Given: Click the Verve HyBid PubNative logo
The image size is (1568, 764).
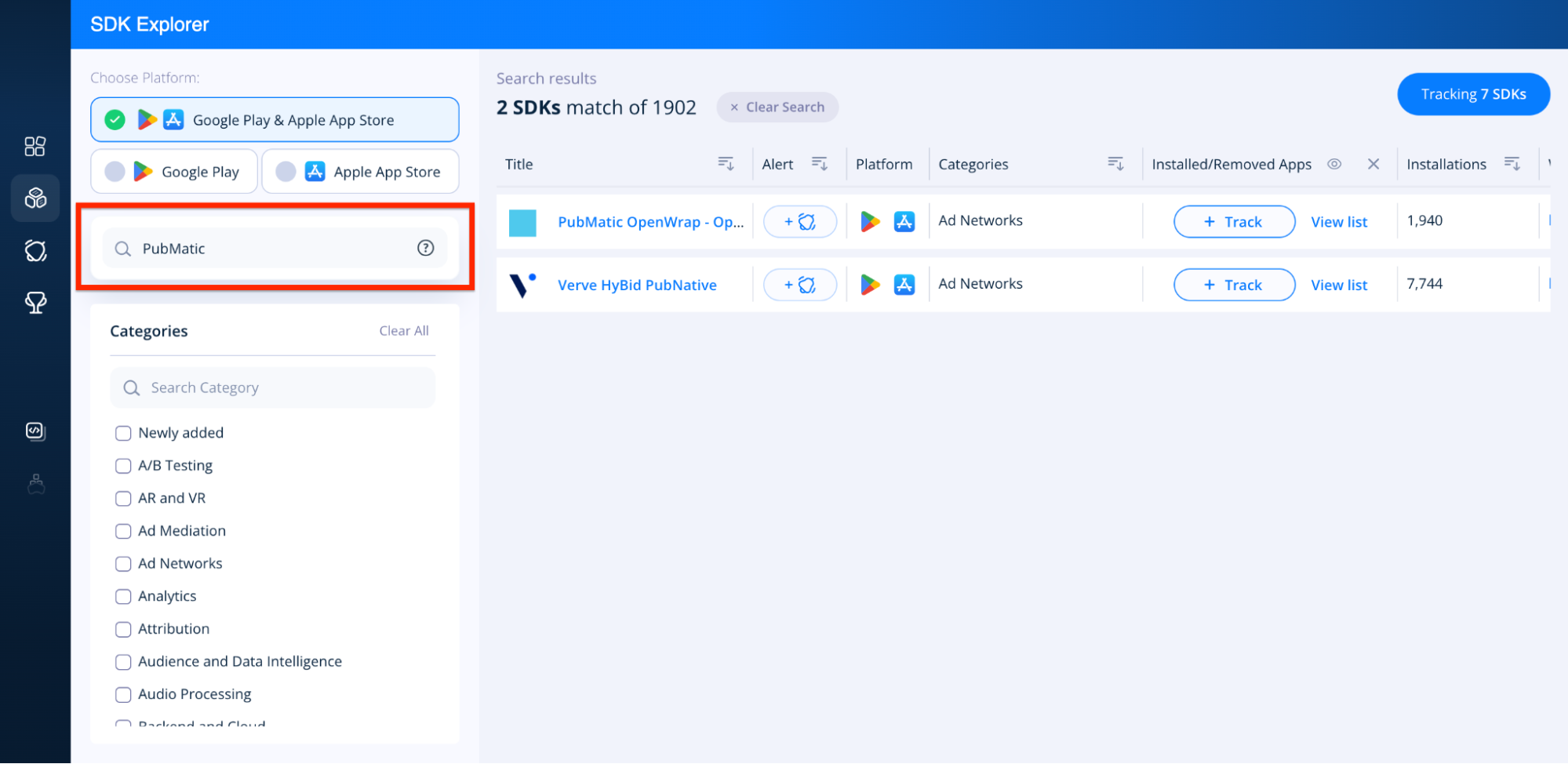Looking at the screenshot, I should (522, 285).
